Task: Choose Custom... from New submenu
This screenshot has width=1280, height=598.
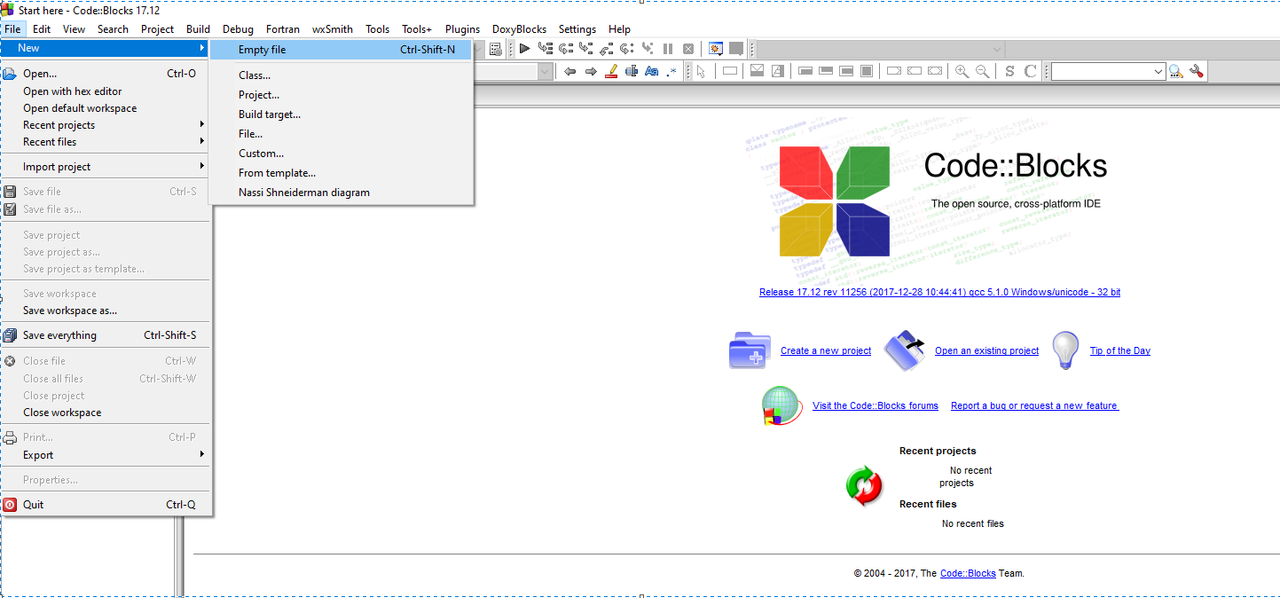Action: click(340, 153)
